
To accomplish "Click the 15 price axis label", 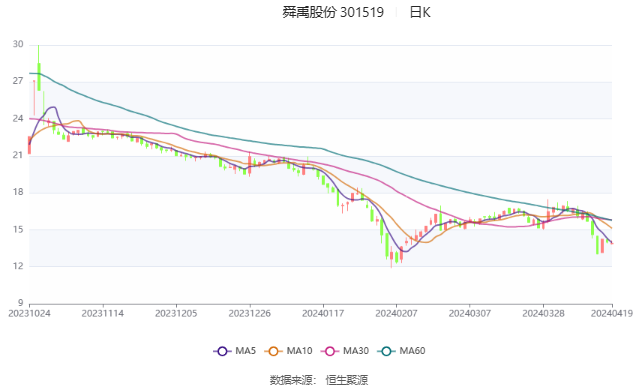I will pyautogui.click(x=18, y=229).
